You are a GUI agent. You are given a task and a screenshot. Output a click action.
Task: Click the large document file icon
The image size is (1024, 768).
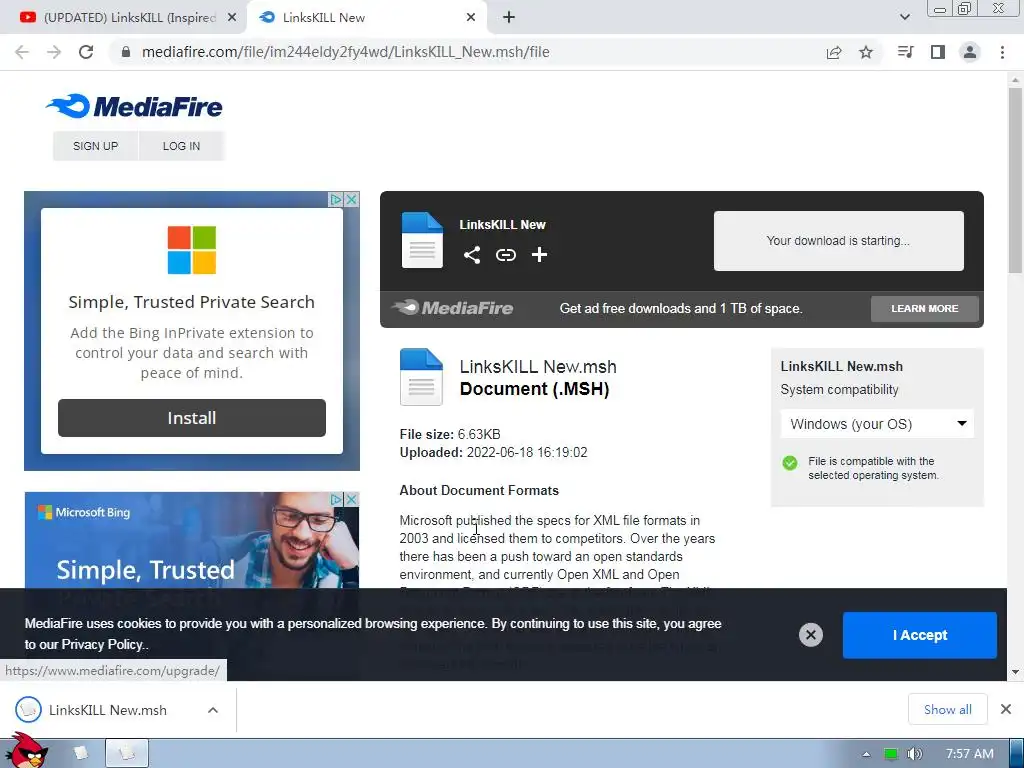(421, 377)
